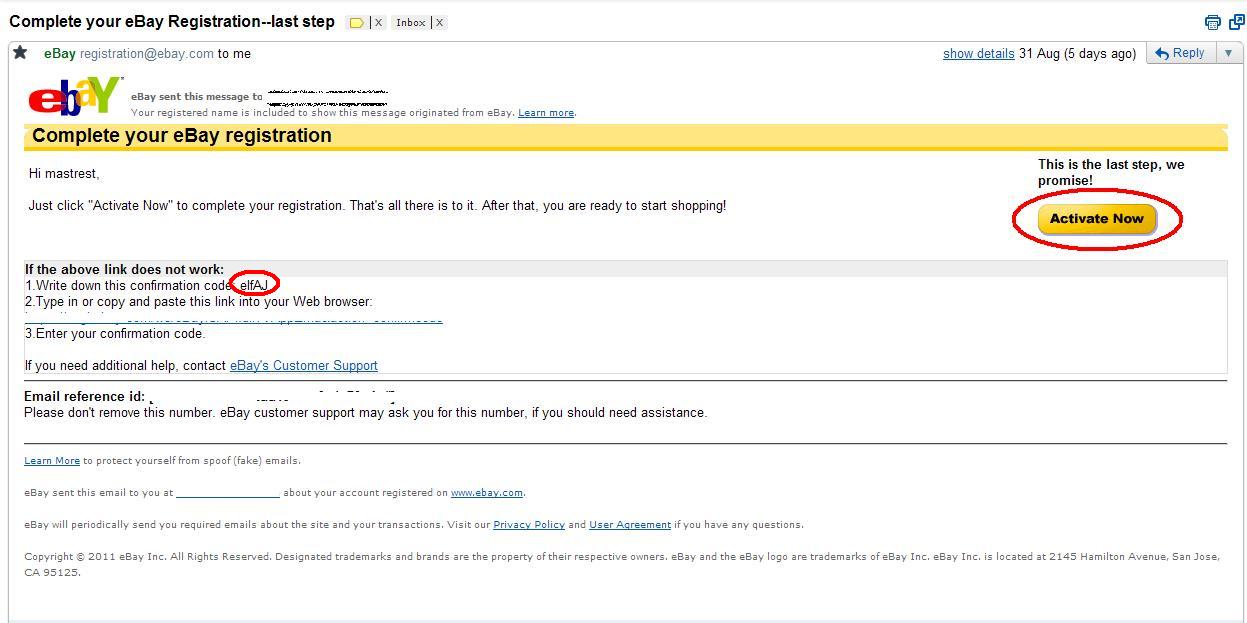This screenshot has width=1247, height=623.
Task: Click the Activate Now button
Action: [1097, 219]
